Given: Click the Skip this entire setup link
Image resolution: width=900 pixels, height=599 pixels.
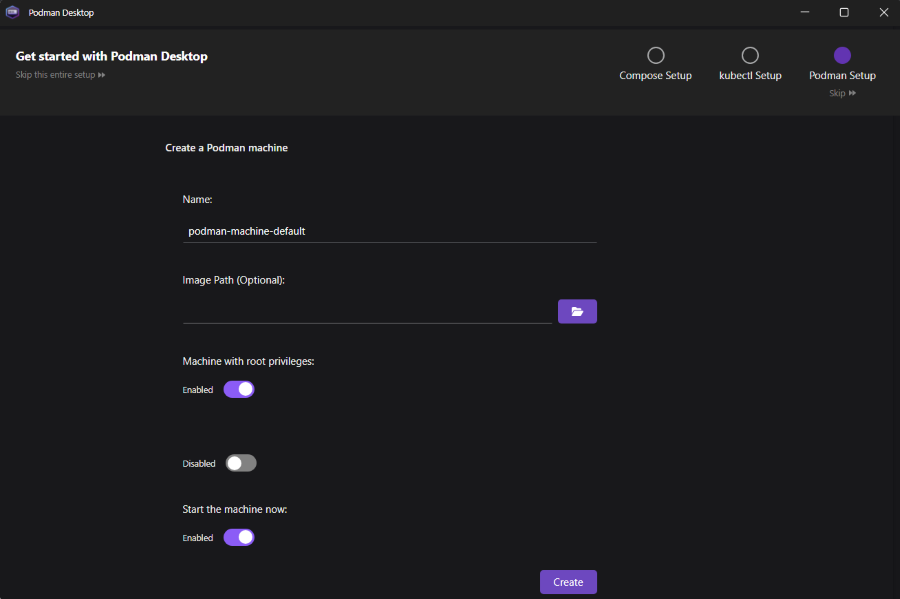Looking at the screenshot, I should click(61, 75).
